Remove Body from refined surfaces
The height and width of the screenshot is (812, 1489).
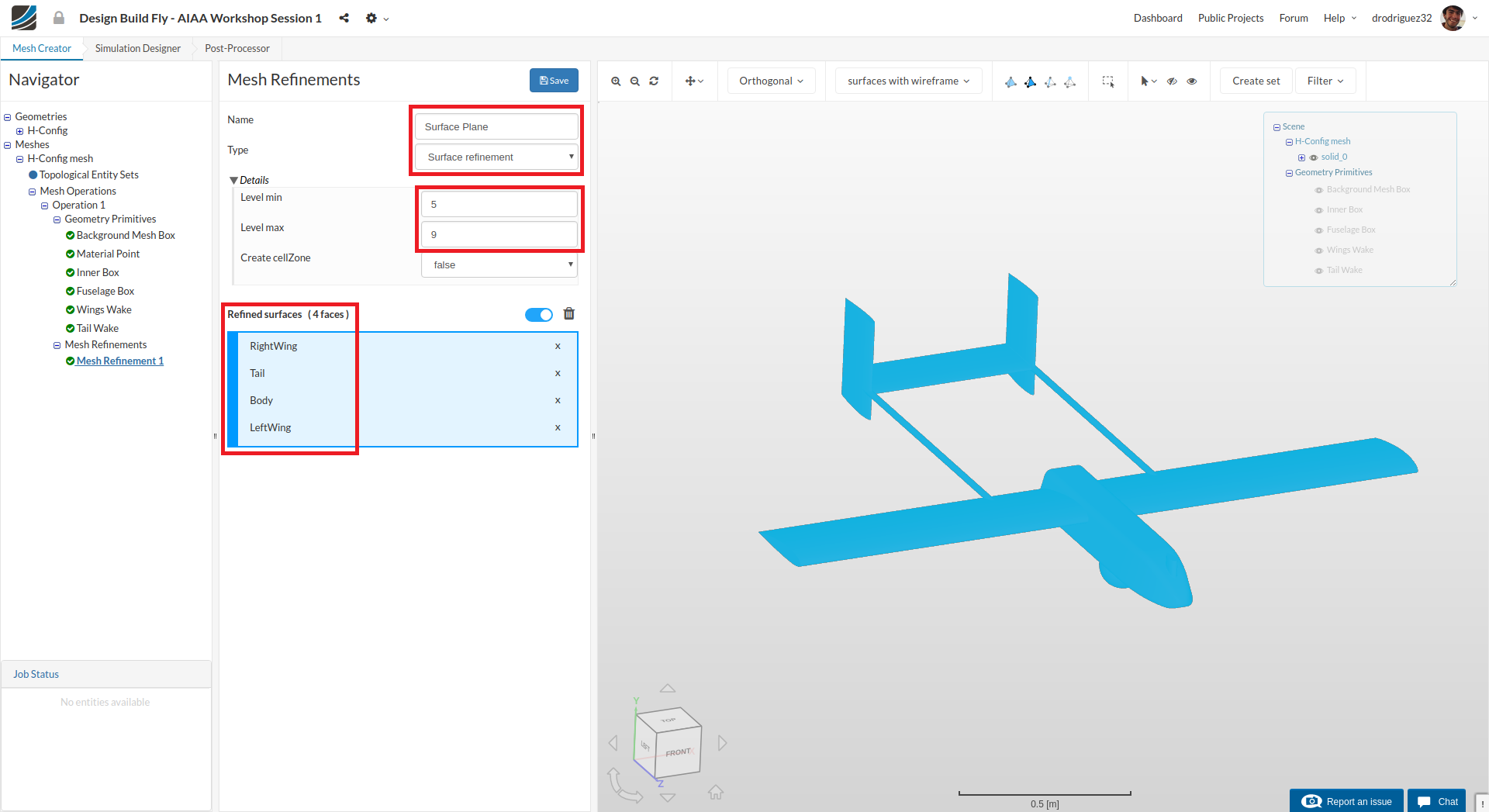coord(558,400)
